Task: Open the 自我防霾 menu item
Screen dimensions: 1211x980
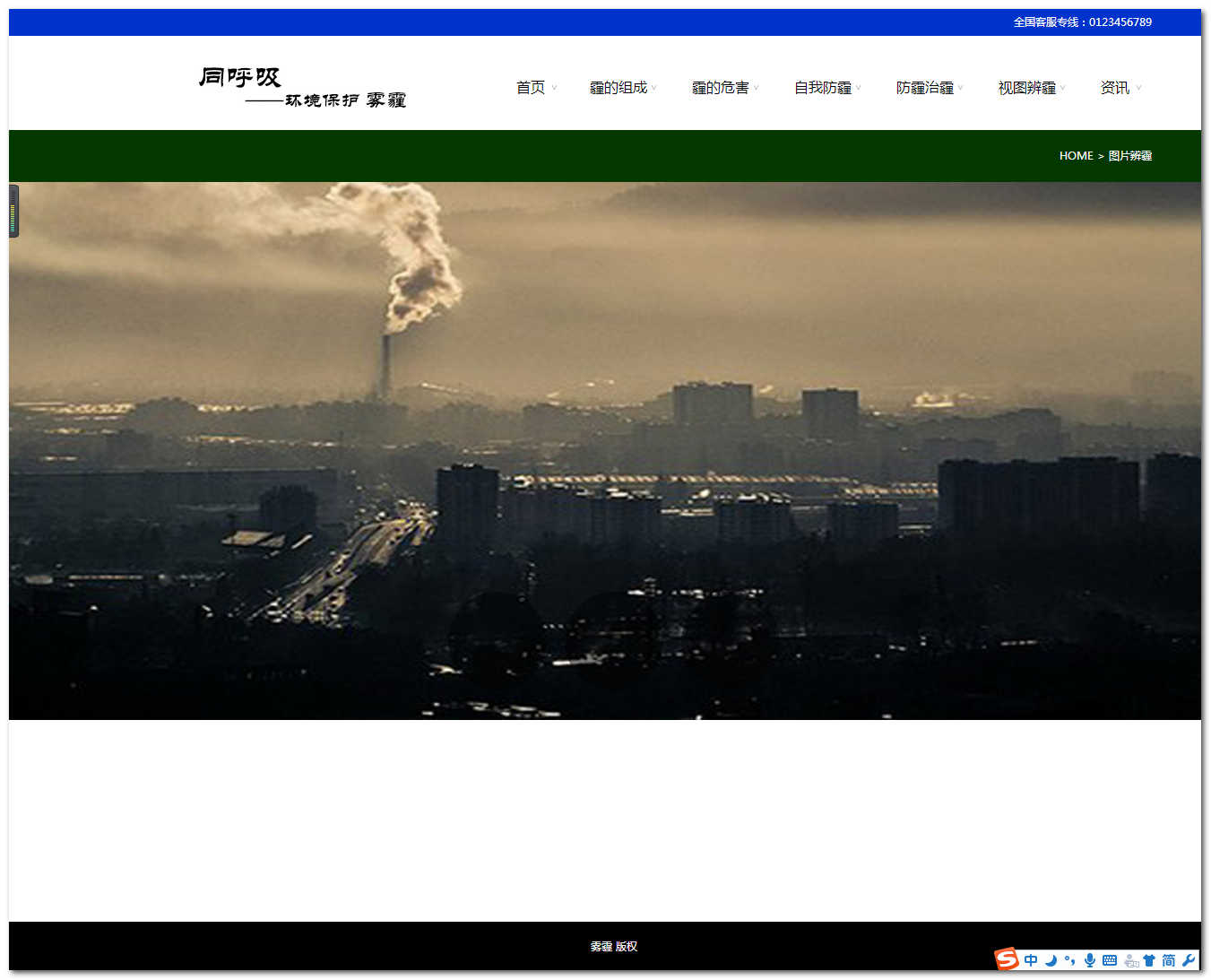Action: click(823, 88)
